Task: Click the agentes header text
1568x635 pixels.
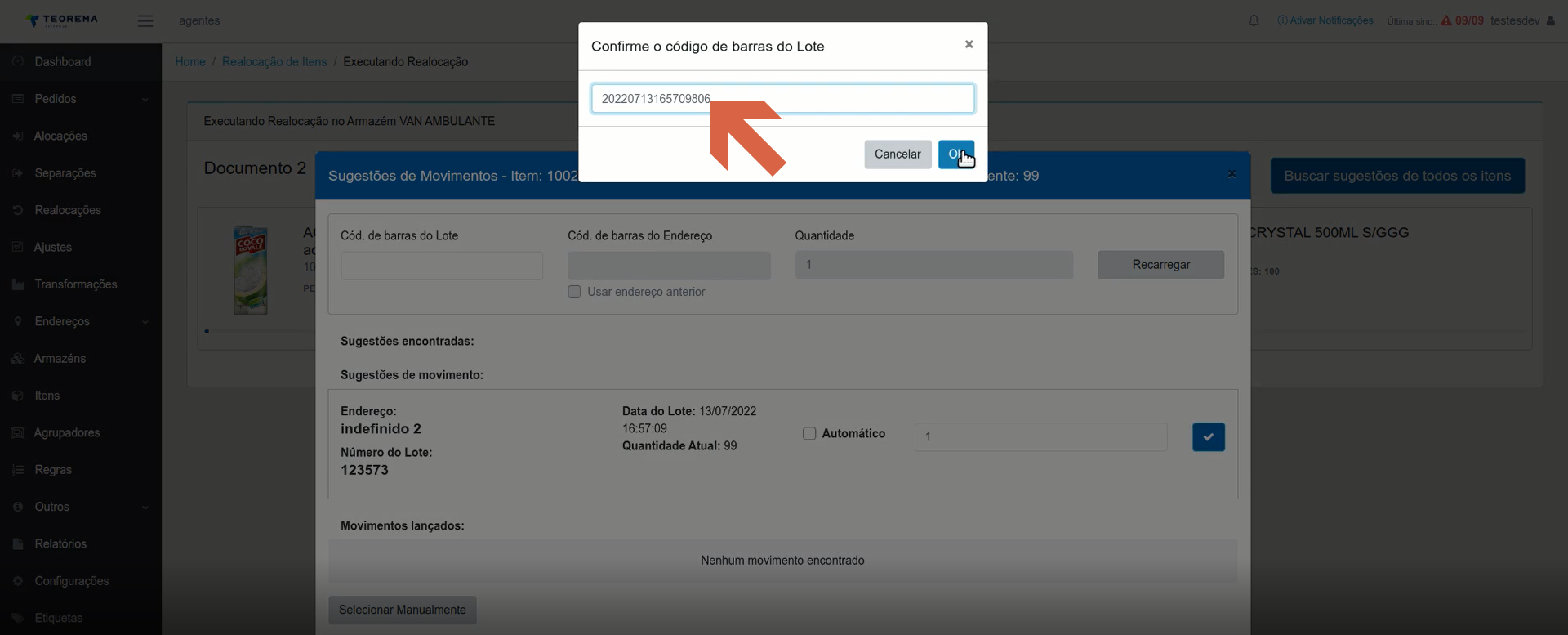Action: coord(199,20)
